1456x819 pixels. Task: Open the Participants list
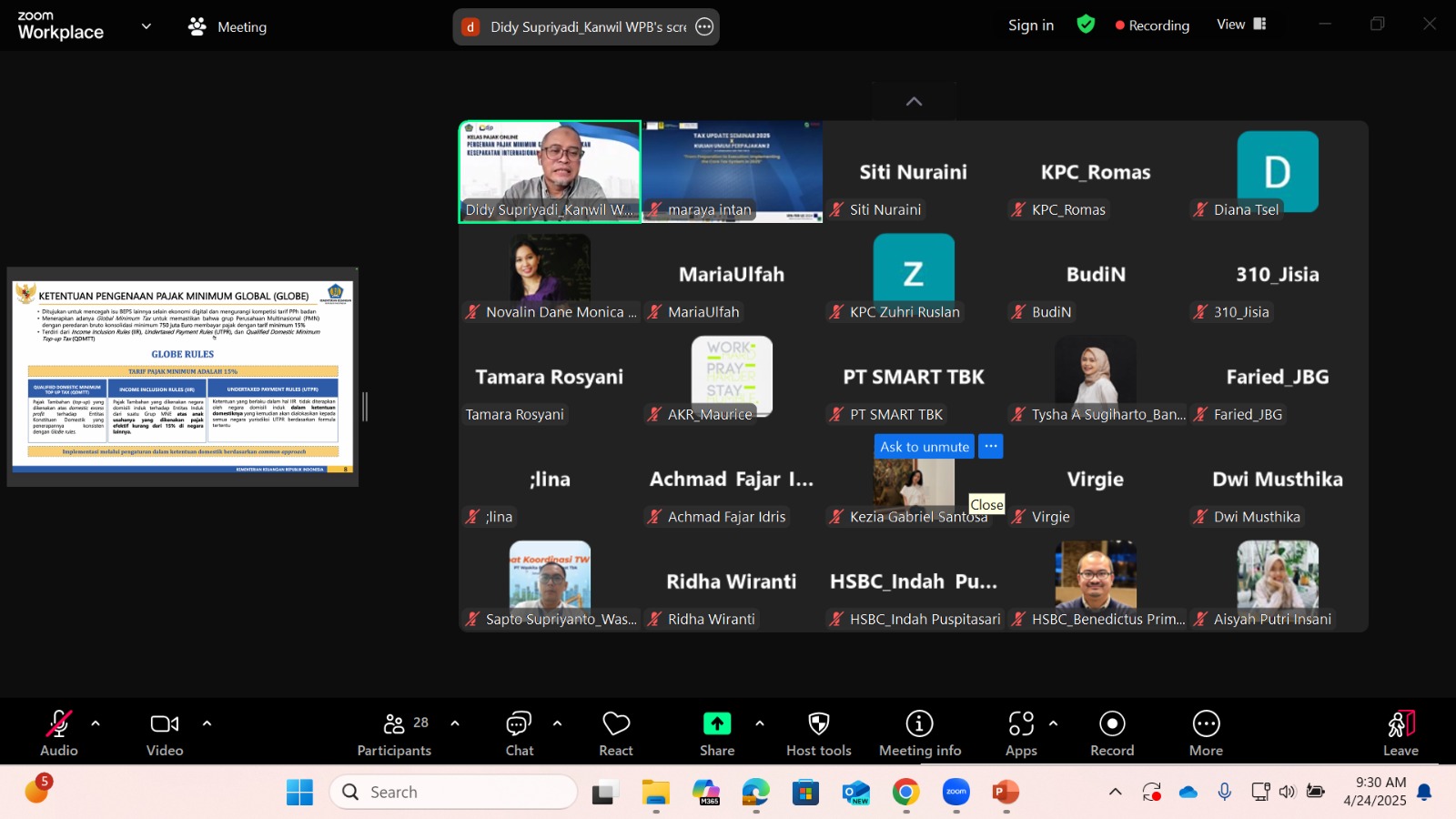[394, 724]
